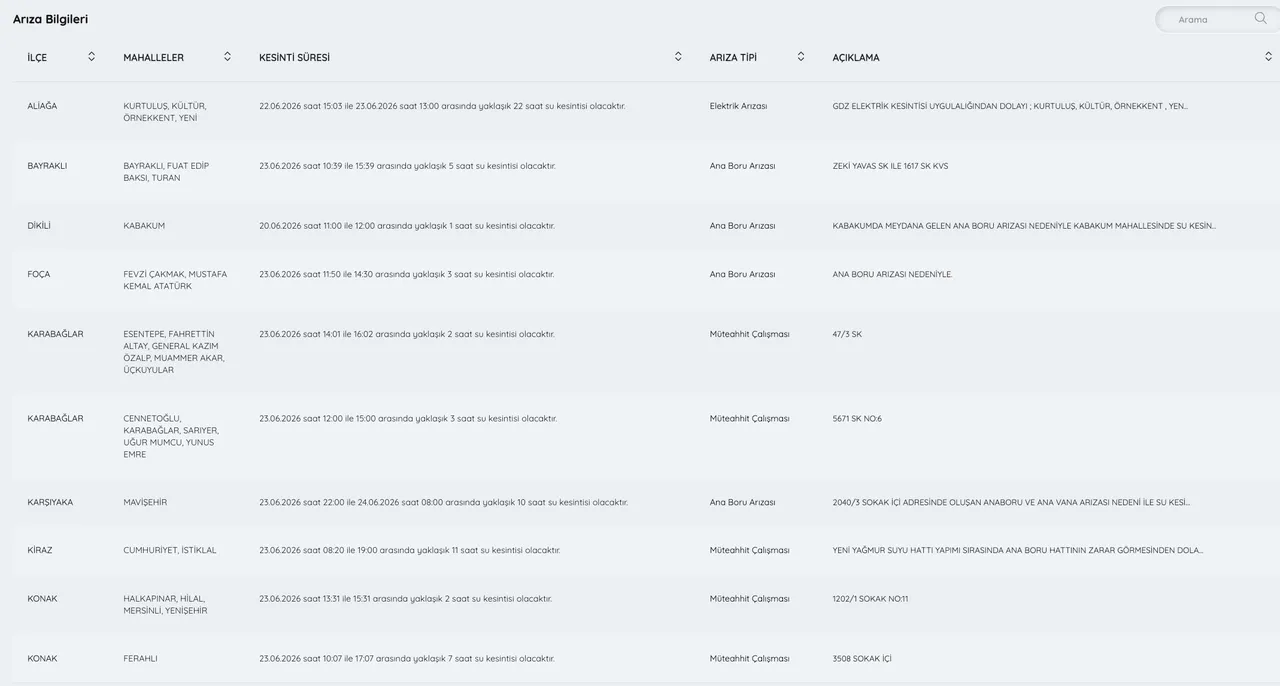Click the GDZ ELEKTRİK KESİNTİSİ description
This screenshot has width=1280, height=686.
[x=1010, y=106]
